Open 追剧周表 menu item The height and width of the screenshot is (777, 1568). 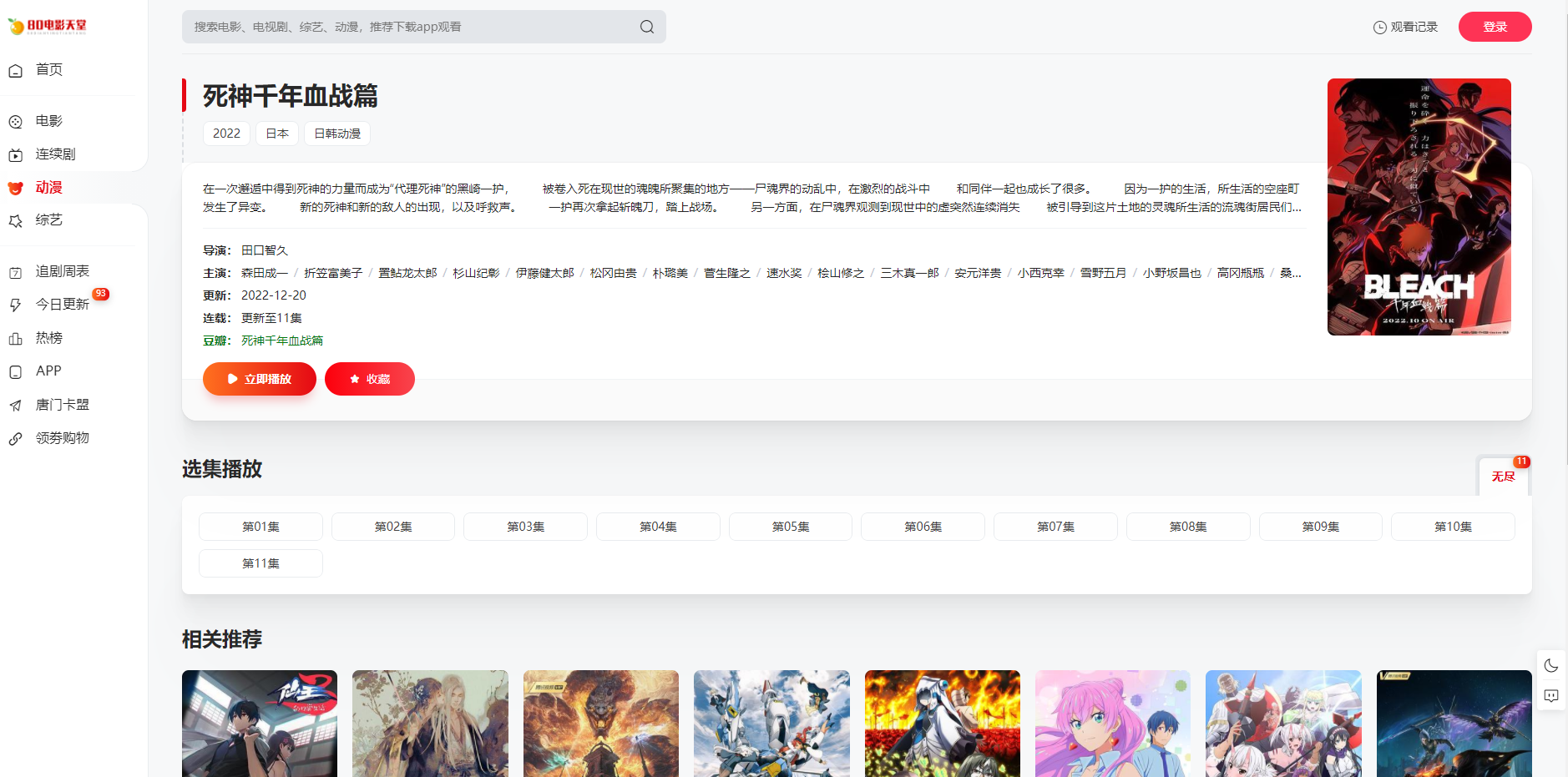(63, 271)
